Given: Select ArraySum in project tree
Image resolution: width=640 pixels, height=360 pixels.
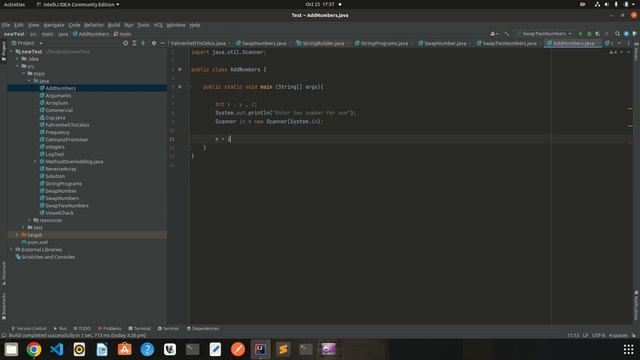Looking at the screenshot, I should (57, 103).
